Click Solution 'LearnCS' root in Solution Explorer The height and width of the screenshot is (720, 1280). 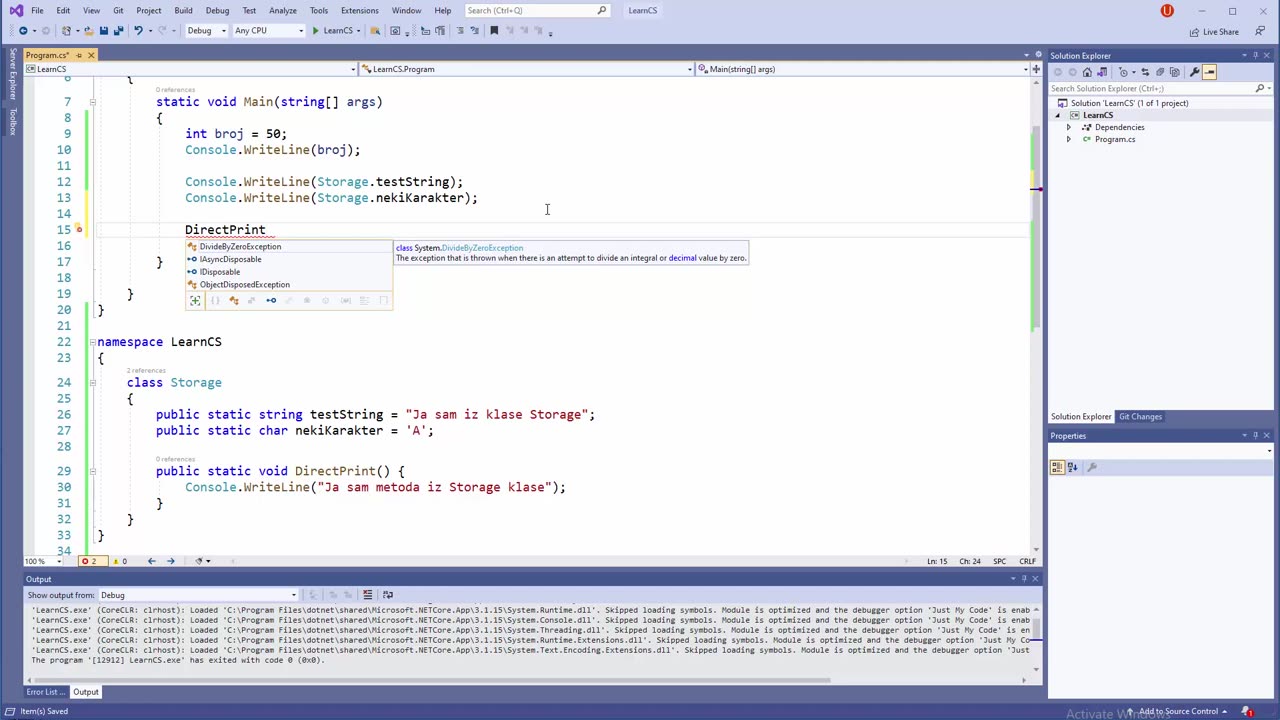1129,103
